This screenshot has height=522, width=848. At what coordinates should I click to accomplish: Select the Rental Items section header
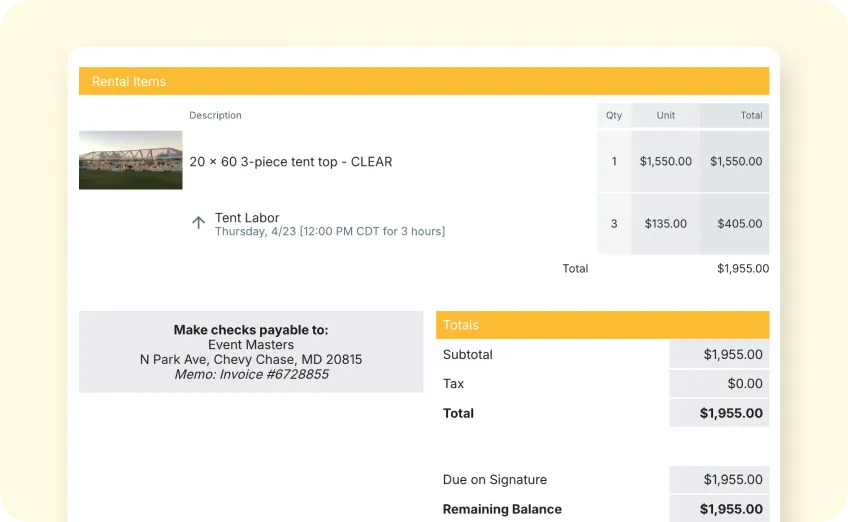click(x=129, y=81)
